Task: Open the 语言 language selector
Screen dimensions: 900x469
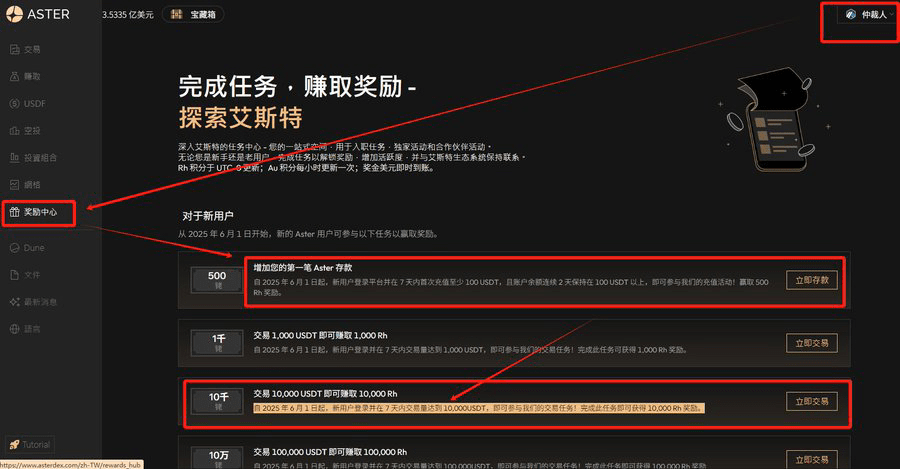Action: click(25, 328)
